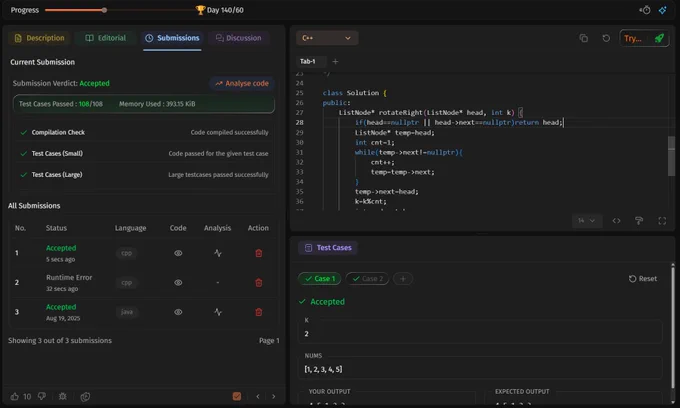View code of Runtime Error submission

178,283
